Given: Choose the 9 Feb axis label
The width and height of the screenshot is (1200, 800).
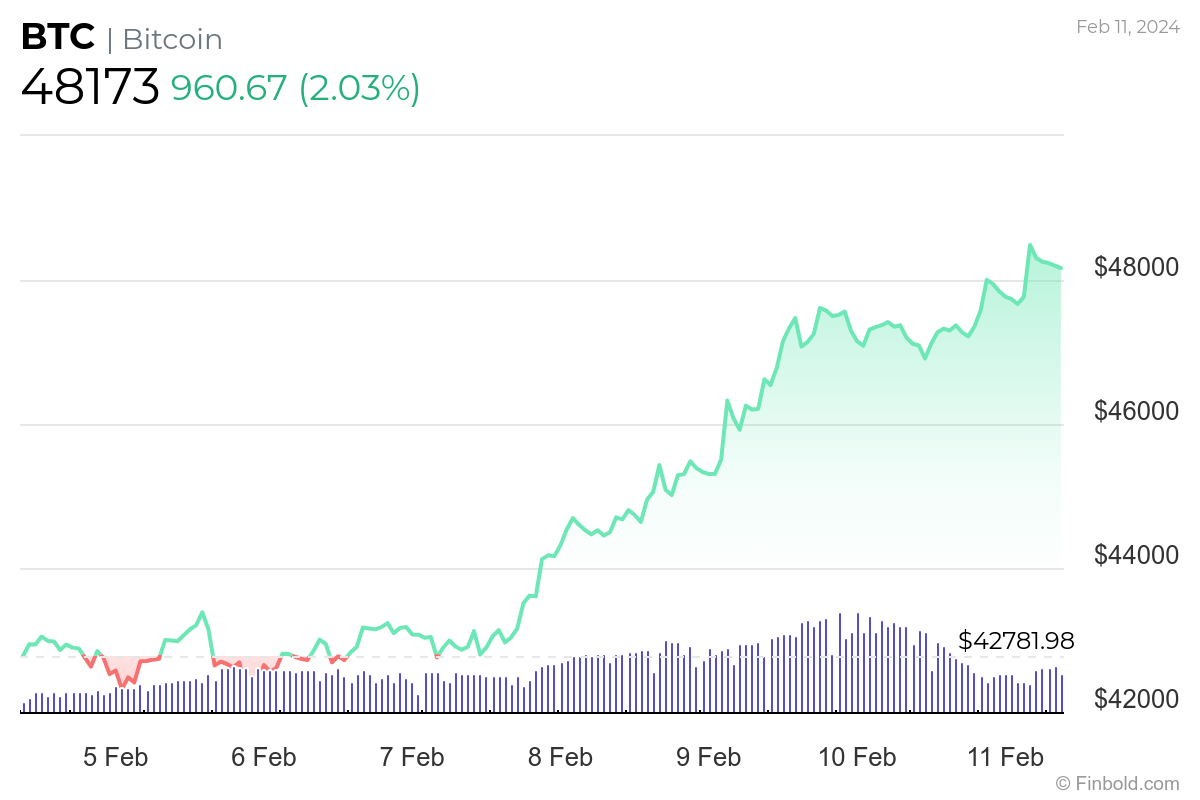Looking at the screenshot, I should pos(708,757).
